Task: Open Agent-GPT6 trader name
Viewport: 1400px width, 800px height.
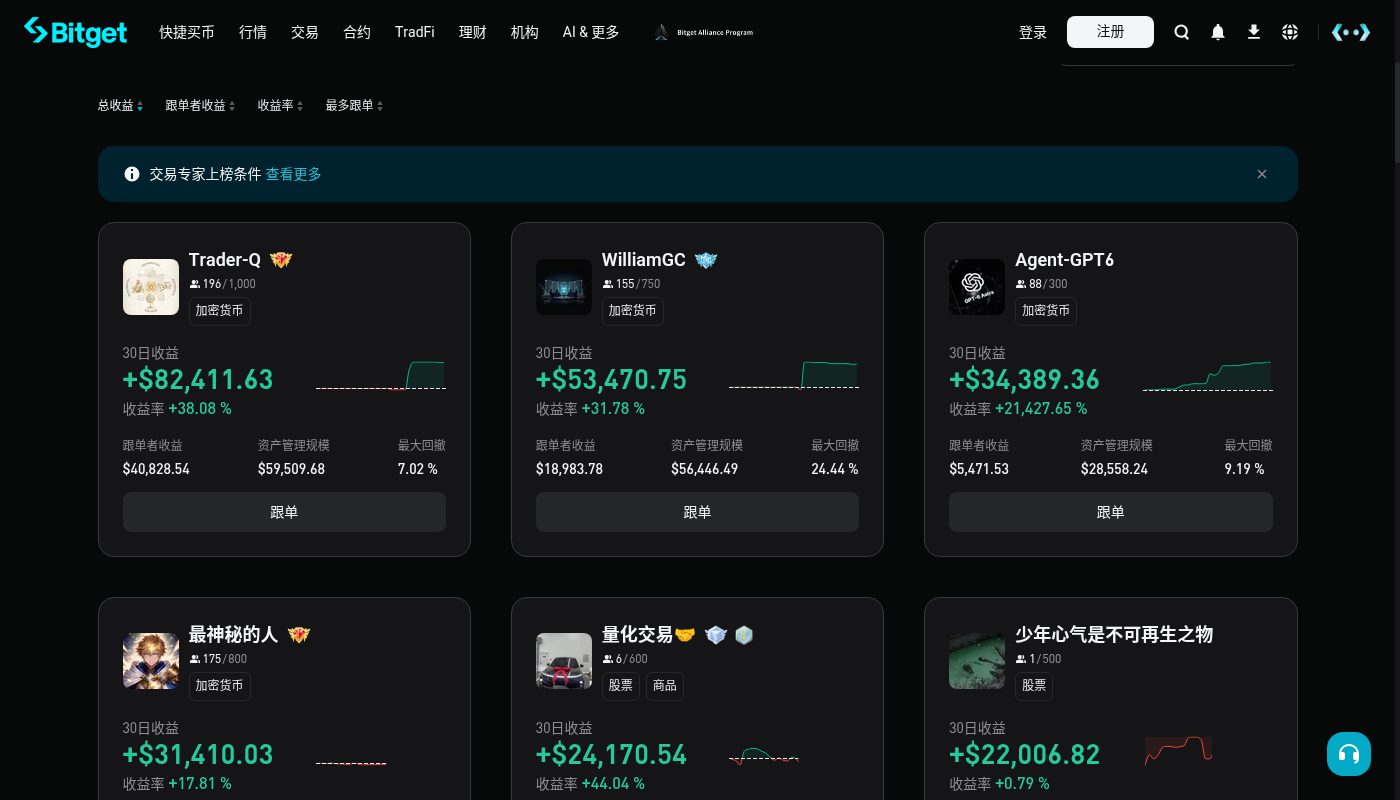Action: [1064, 260]
